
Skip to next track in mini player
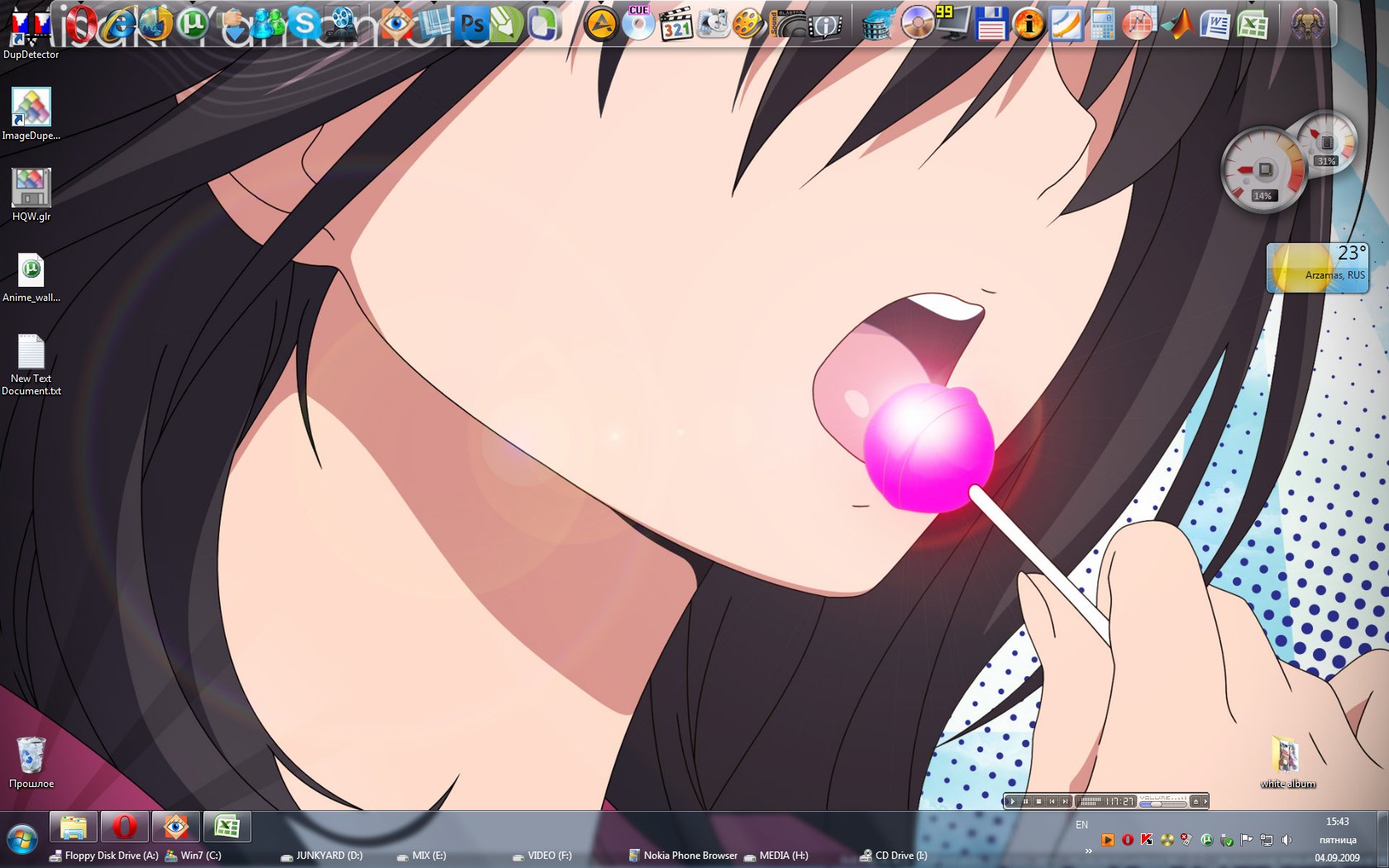coord(1065,801)
